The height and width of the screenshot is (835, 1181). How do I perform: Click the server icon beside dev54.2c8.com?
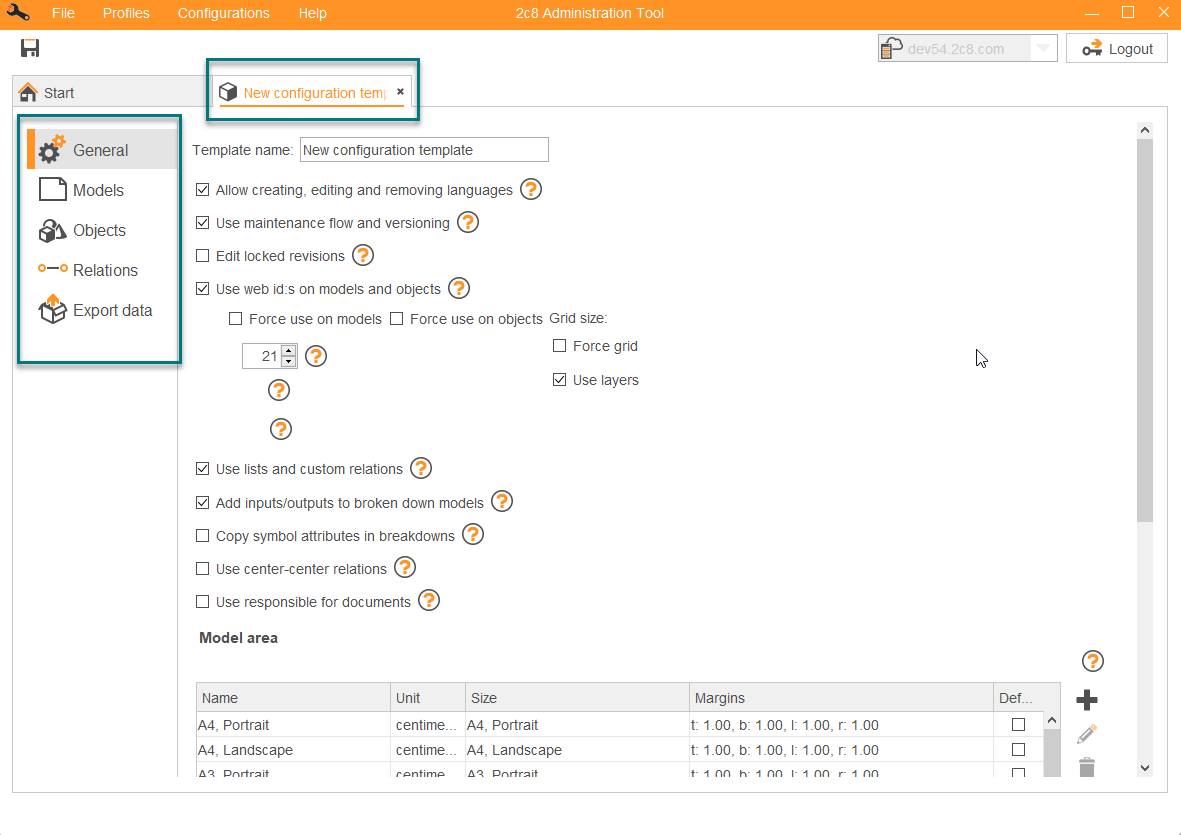892,48
